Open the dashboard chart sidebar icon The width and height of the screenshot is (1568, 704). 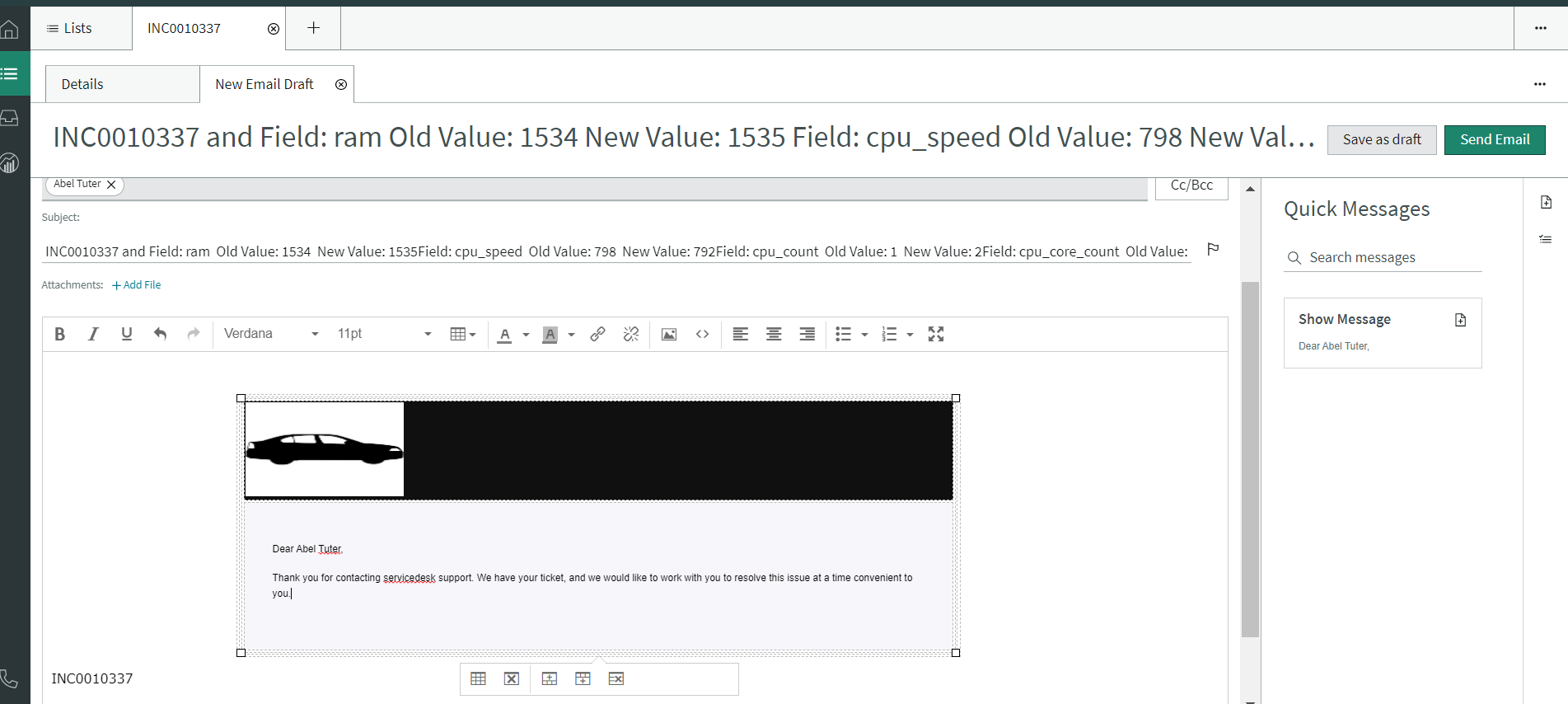pyautogui.click(x=10, y=163)
